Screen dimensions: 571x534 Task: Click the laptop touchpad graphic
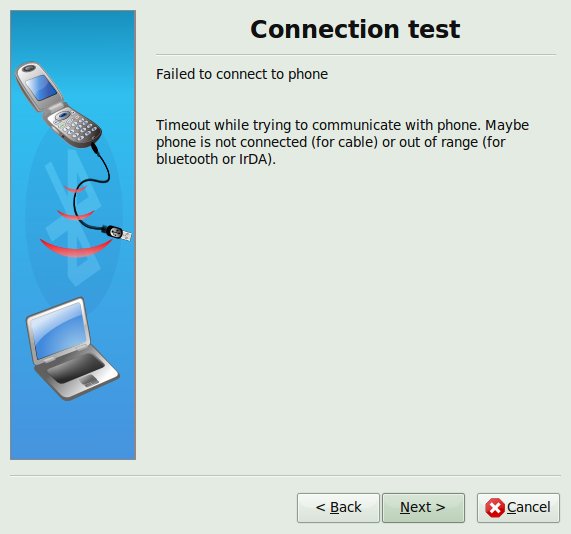pyautogui.click(x=89, y=381)
